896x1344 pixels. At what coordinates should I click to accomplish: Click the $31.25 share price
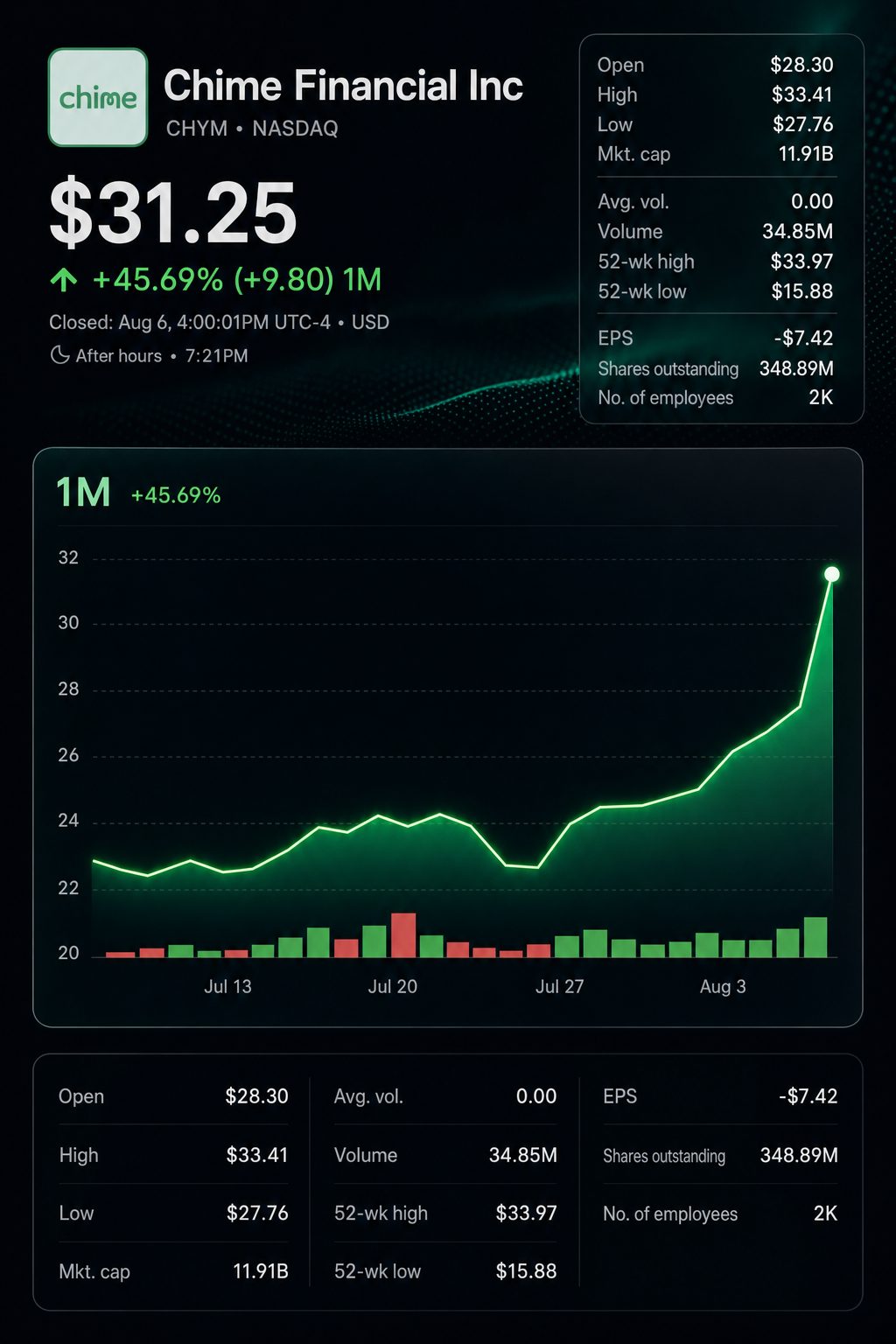coord(173,213)
